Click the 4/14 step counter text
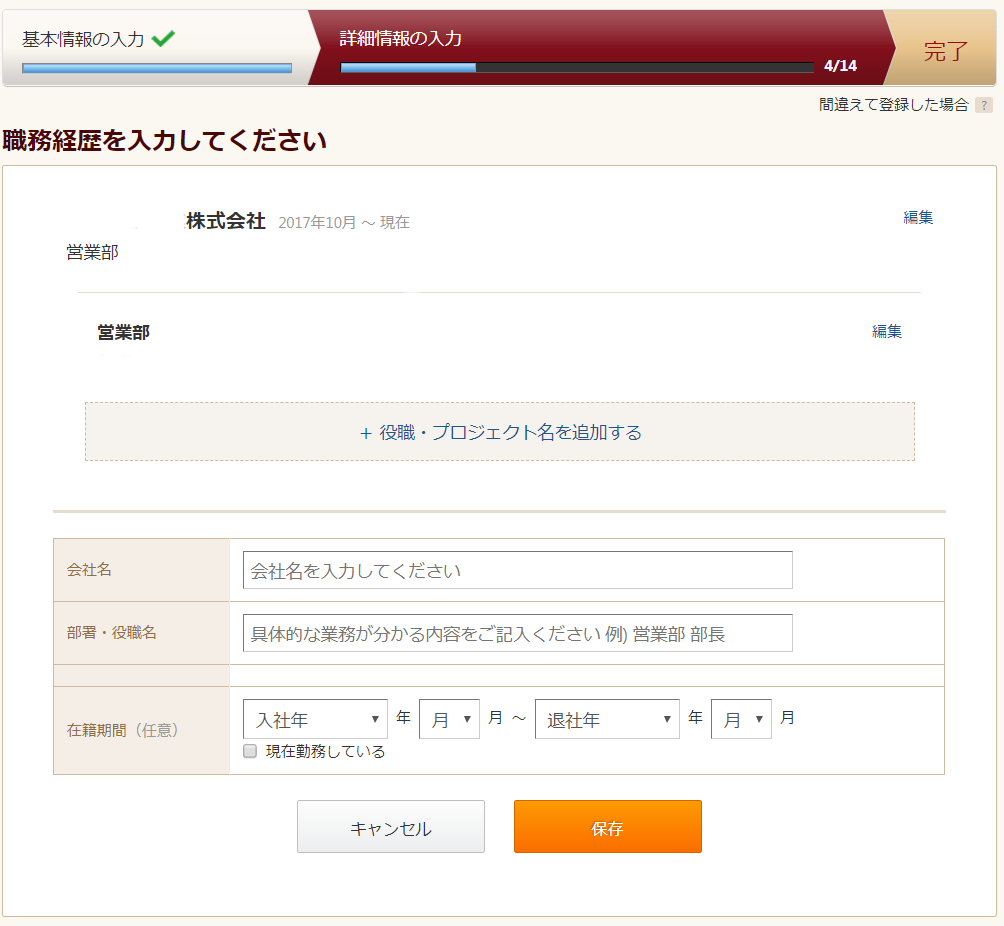Viewport: 1004px width, 926px height. (840, 65)
